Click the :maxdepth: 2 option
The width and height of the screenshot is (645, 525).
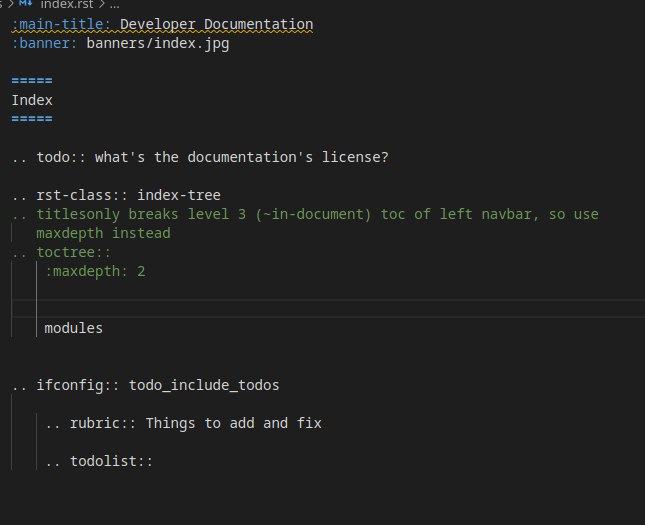pos(95,271)
